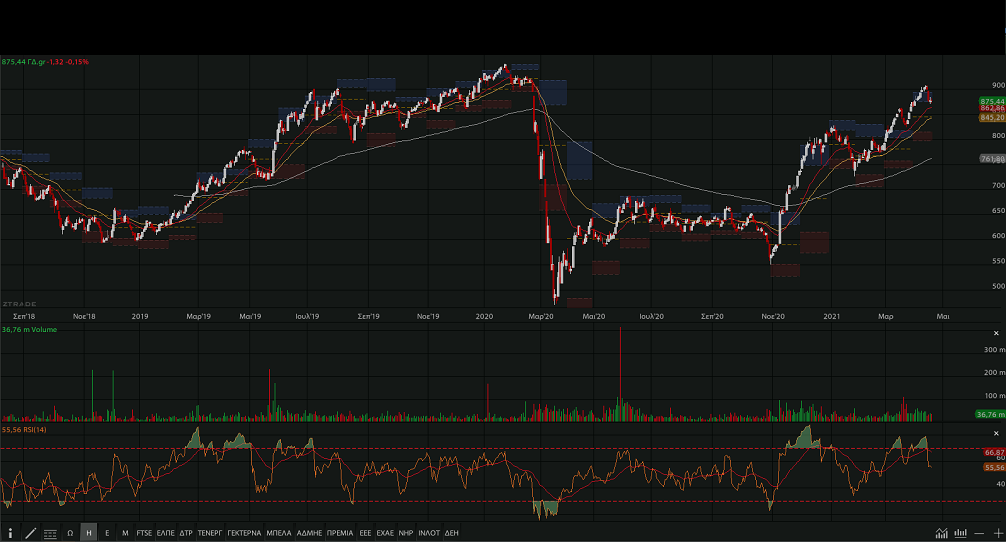Open the grid/list layout icon

tap(50, 533)
